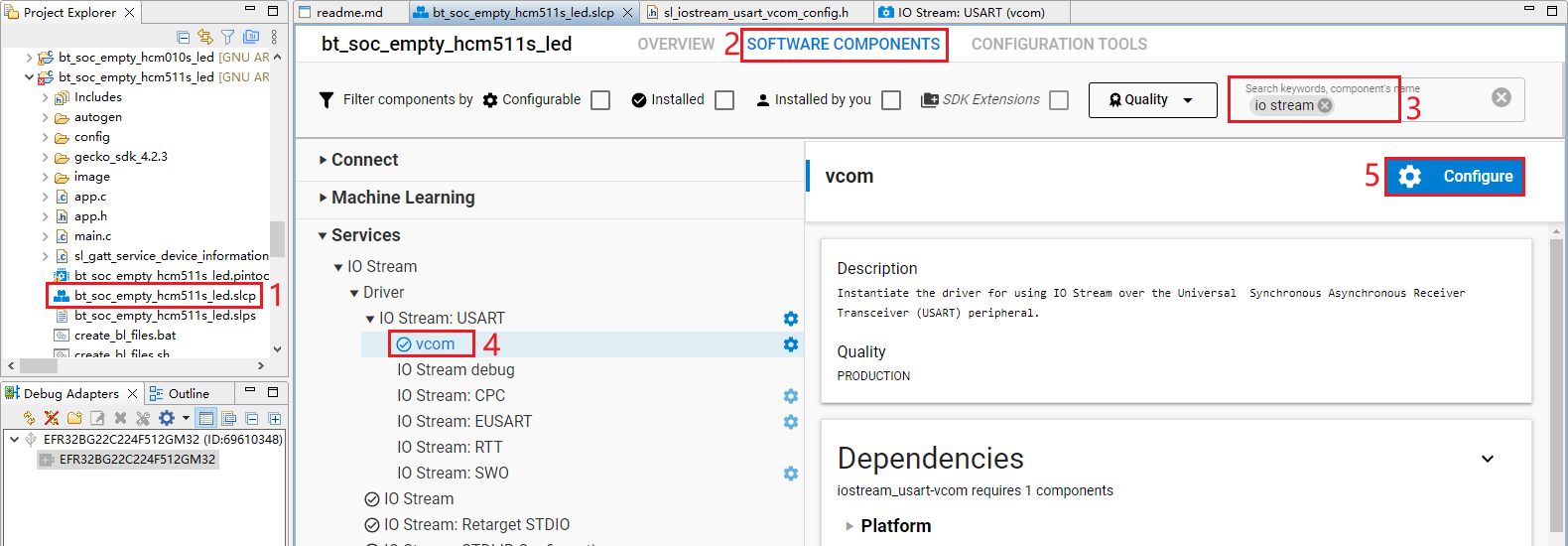Viewport: 1568px width, 546px height.
Task: Expand the Machine Learning category
Action: coord(403,198)
